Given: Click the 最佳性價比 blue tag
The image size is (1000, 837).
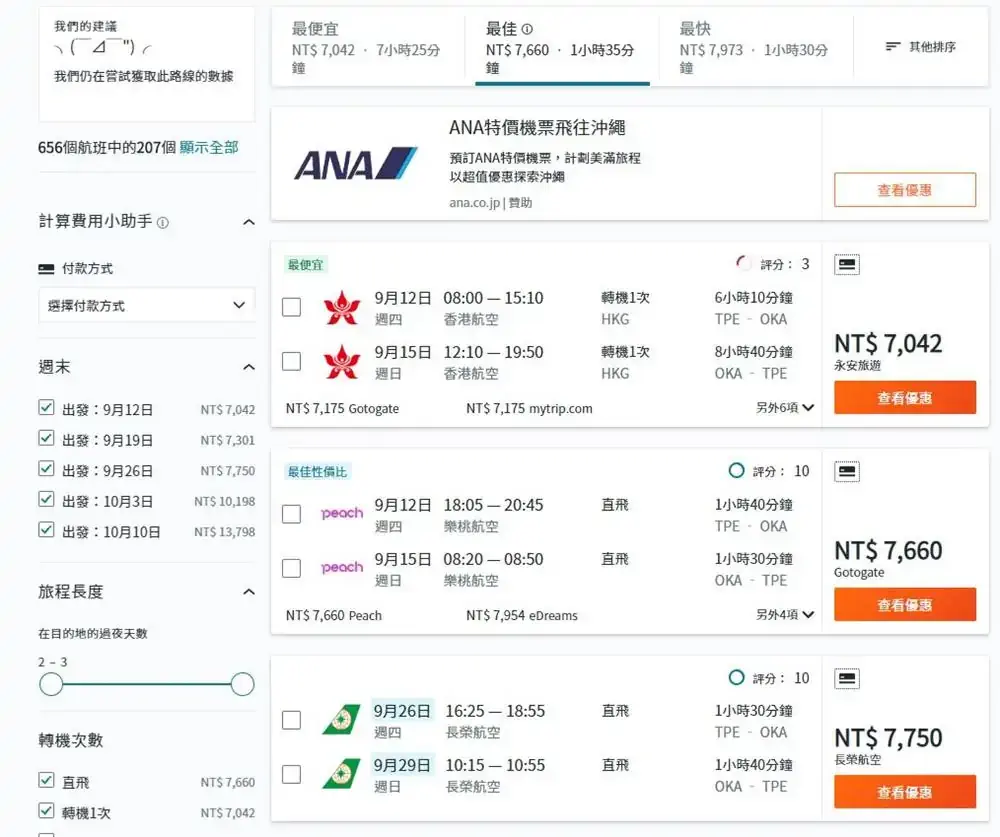Looking at the screenshot, I should pyautogui.click(x=318, y=472).
